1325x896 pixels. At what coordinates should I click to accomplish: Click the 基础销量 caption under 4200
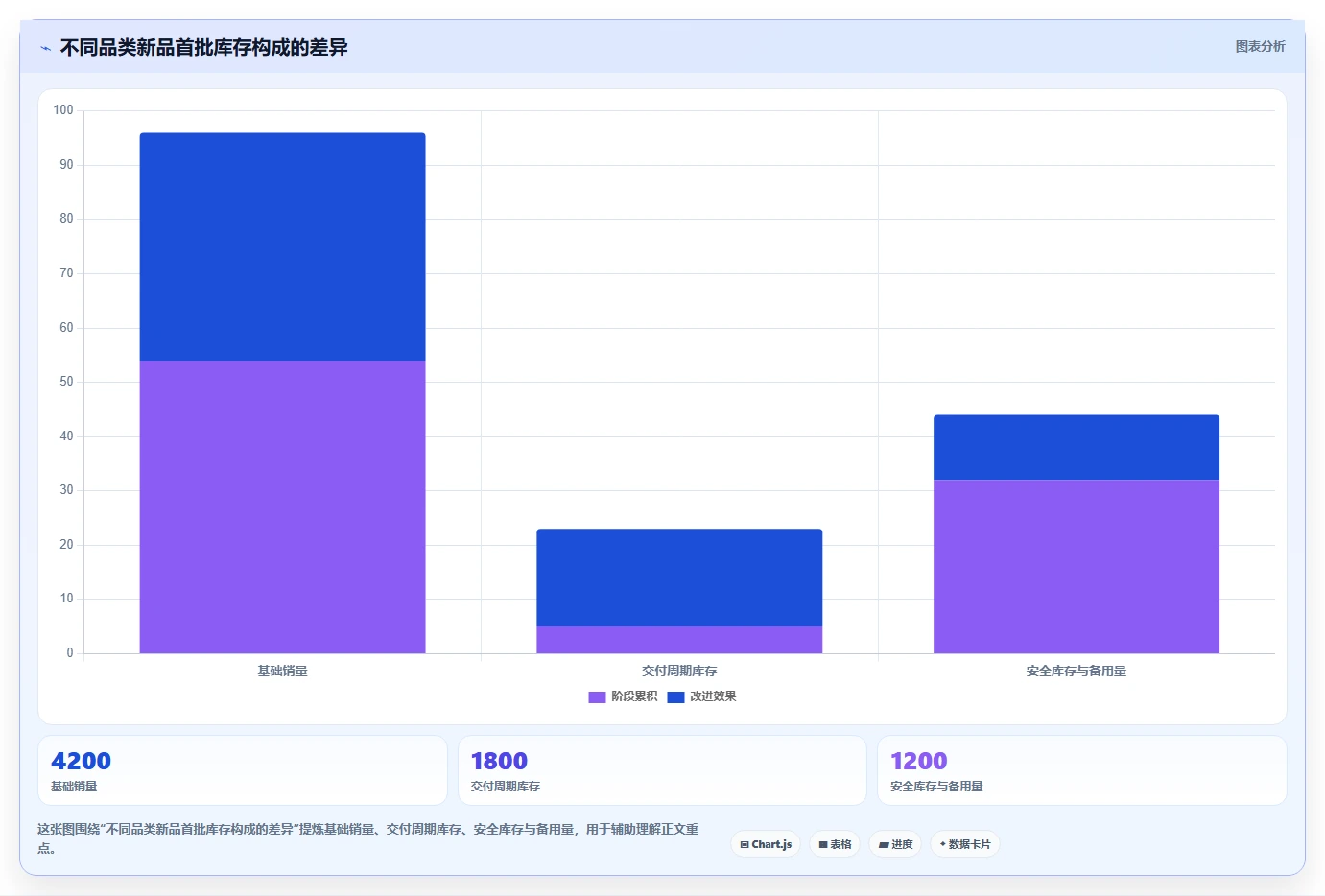pyautogui.click(x=74, y=787)
